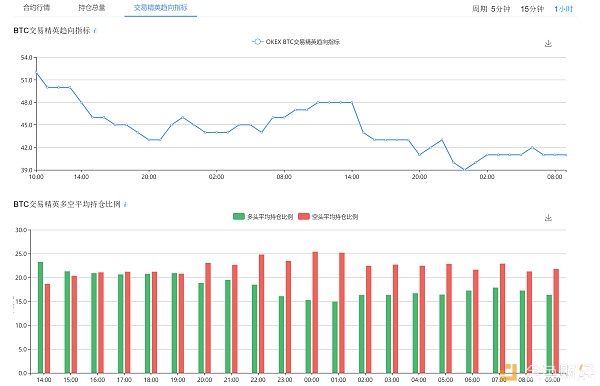Viewport: 600px width, 386px height.
Task: Download the BTC elite trend indicator chart
Action: click(548, 44)
